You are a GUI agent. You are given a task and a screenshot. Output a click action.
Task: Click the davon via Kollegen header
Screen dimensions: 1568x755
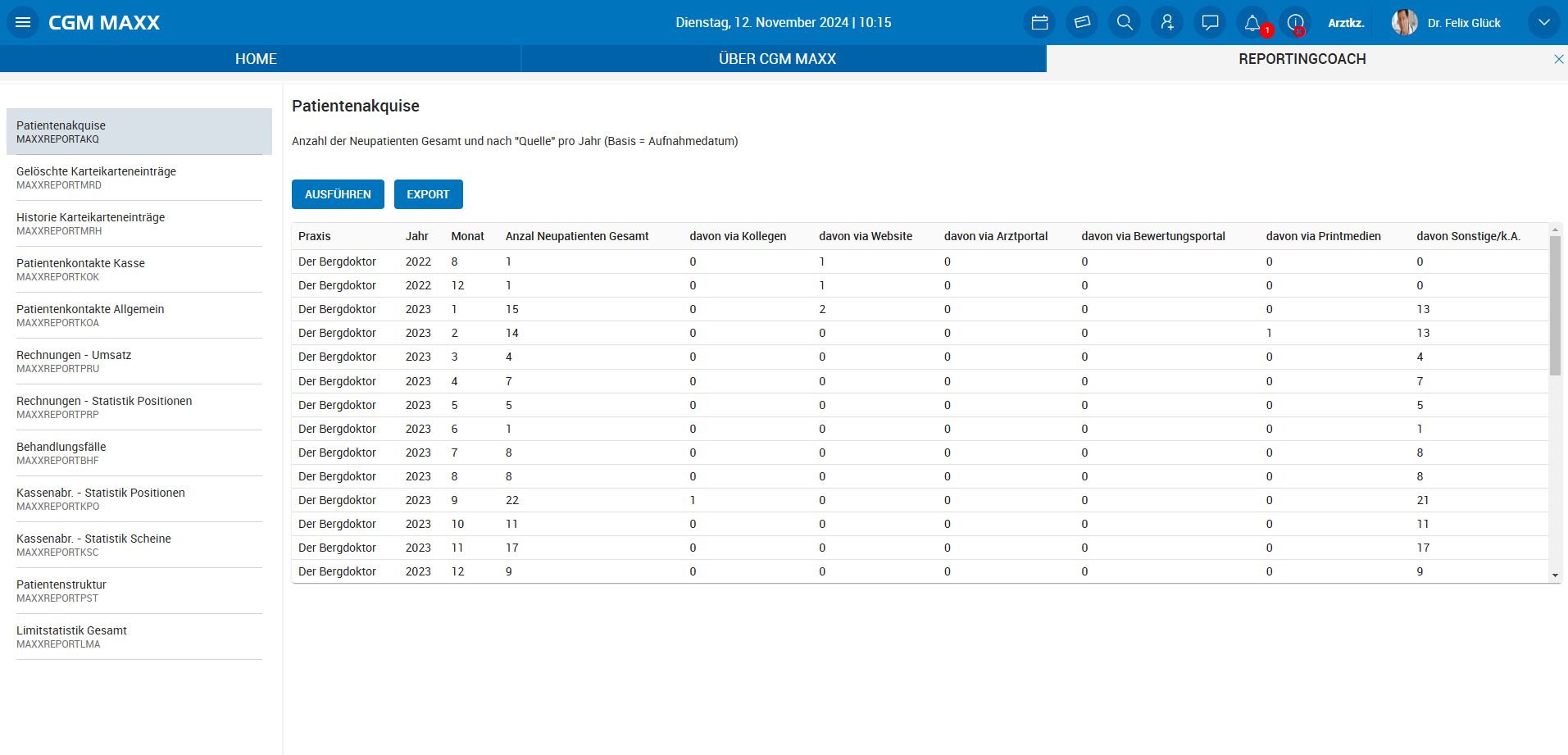point(738,236)
